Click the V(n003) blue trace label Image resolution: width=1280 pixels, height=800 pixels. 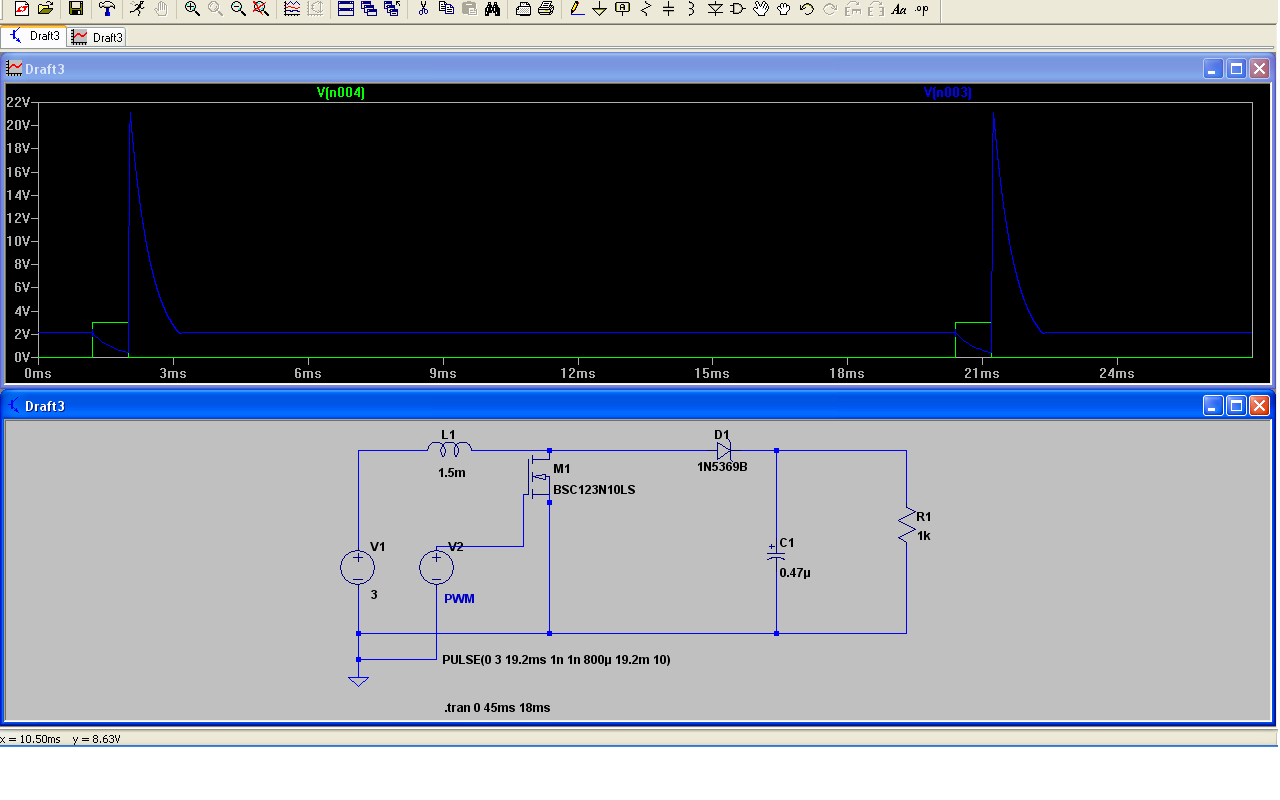click(x=948, y=93)
